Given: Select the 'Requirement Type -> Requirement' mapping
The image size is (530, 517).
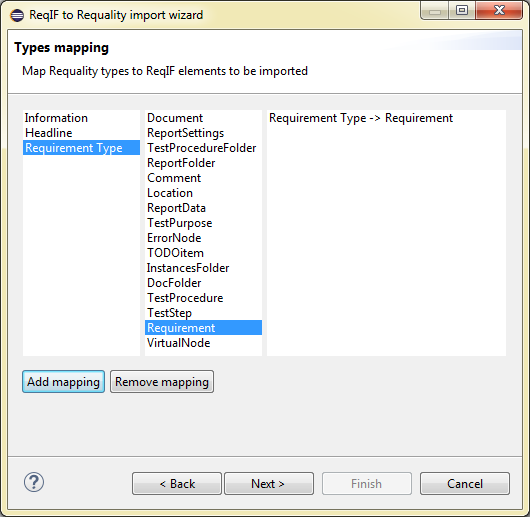Looking at the screenshot, I should click(386, 118).
